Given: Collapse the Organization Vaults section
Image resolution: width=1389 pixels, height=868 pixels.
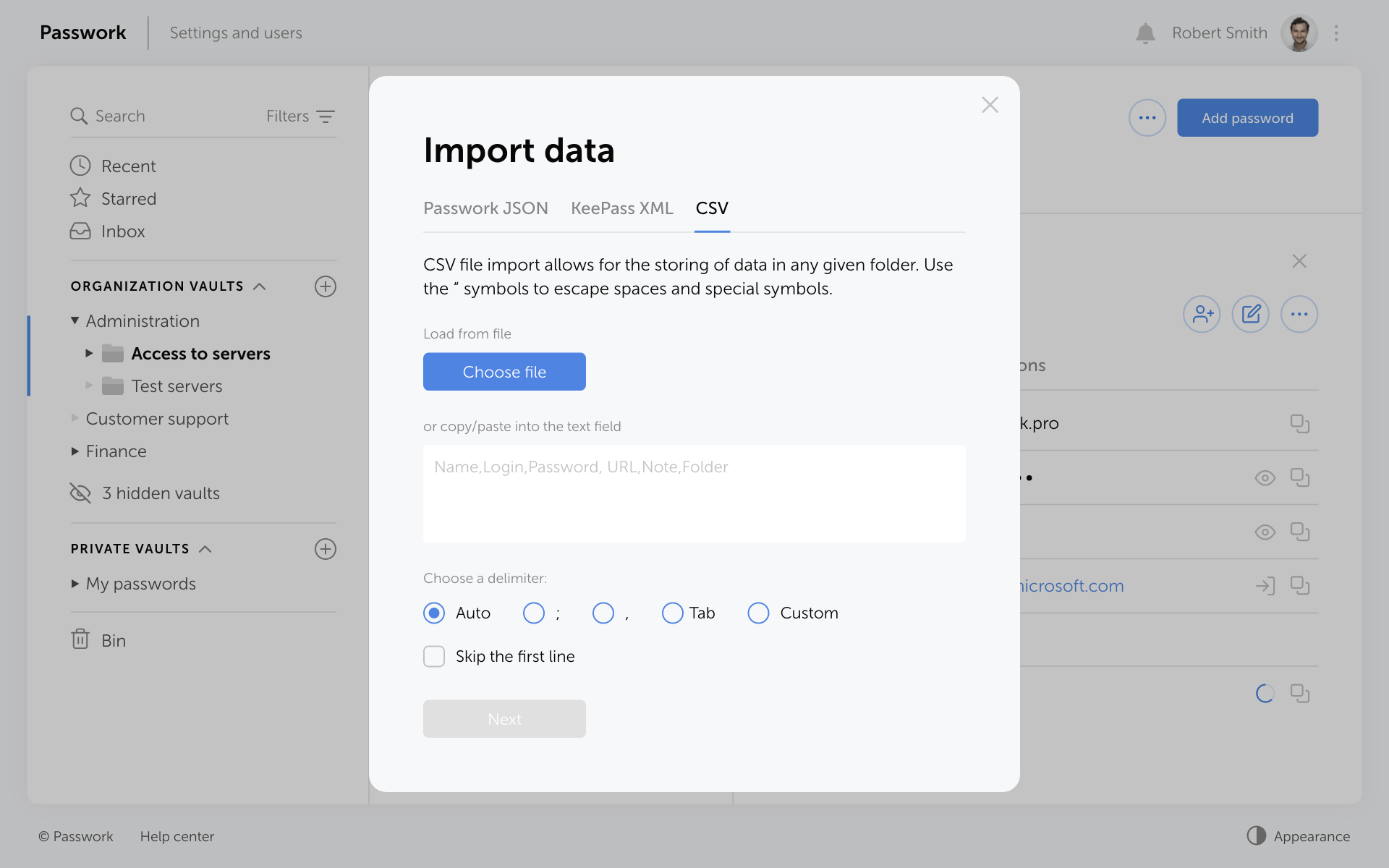Looking at the screenshot, I should coord(260,286).
